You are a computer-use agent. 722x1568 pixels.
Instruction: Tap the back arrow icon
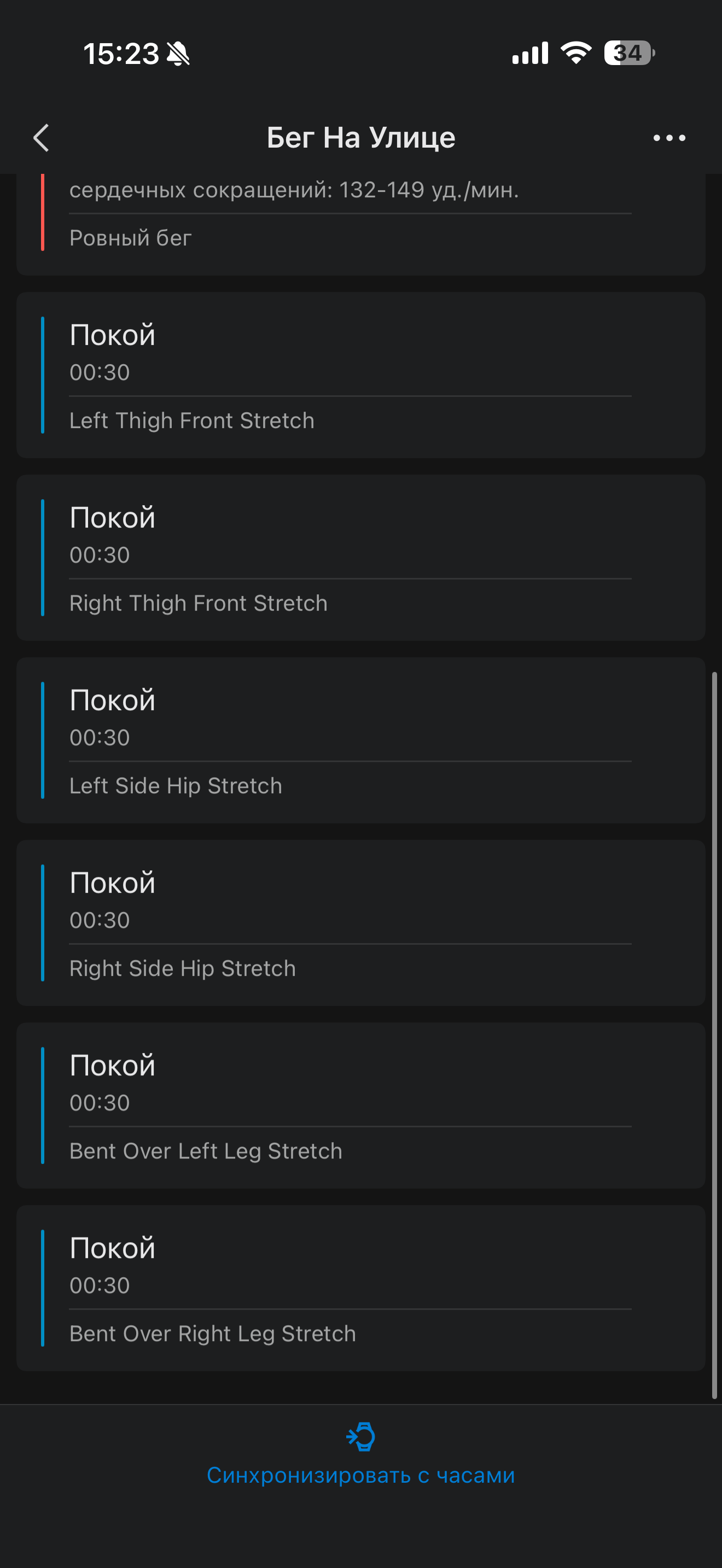(42, 138)
